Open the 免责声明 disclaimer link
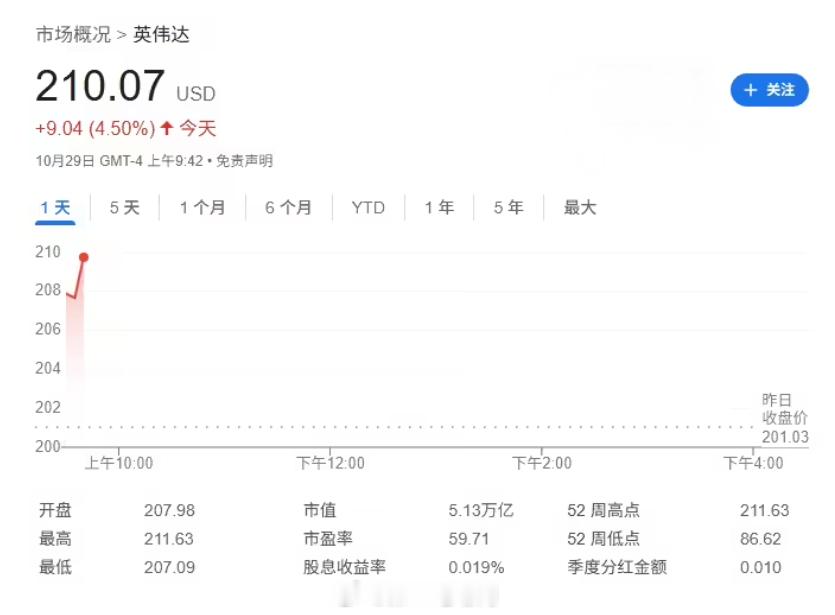Viewport: 835px width, 615px height. pyautogui.click(x=244, y=161)
